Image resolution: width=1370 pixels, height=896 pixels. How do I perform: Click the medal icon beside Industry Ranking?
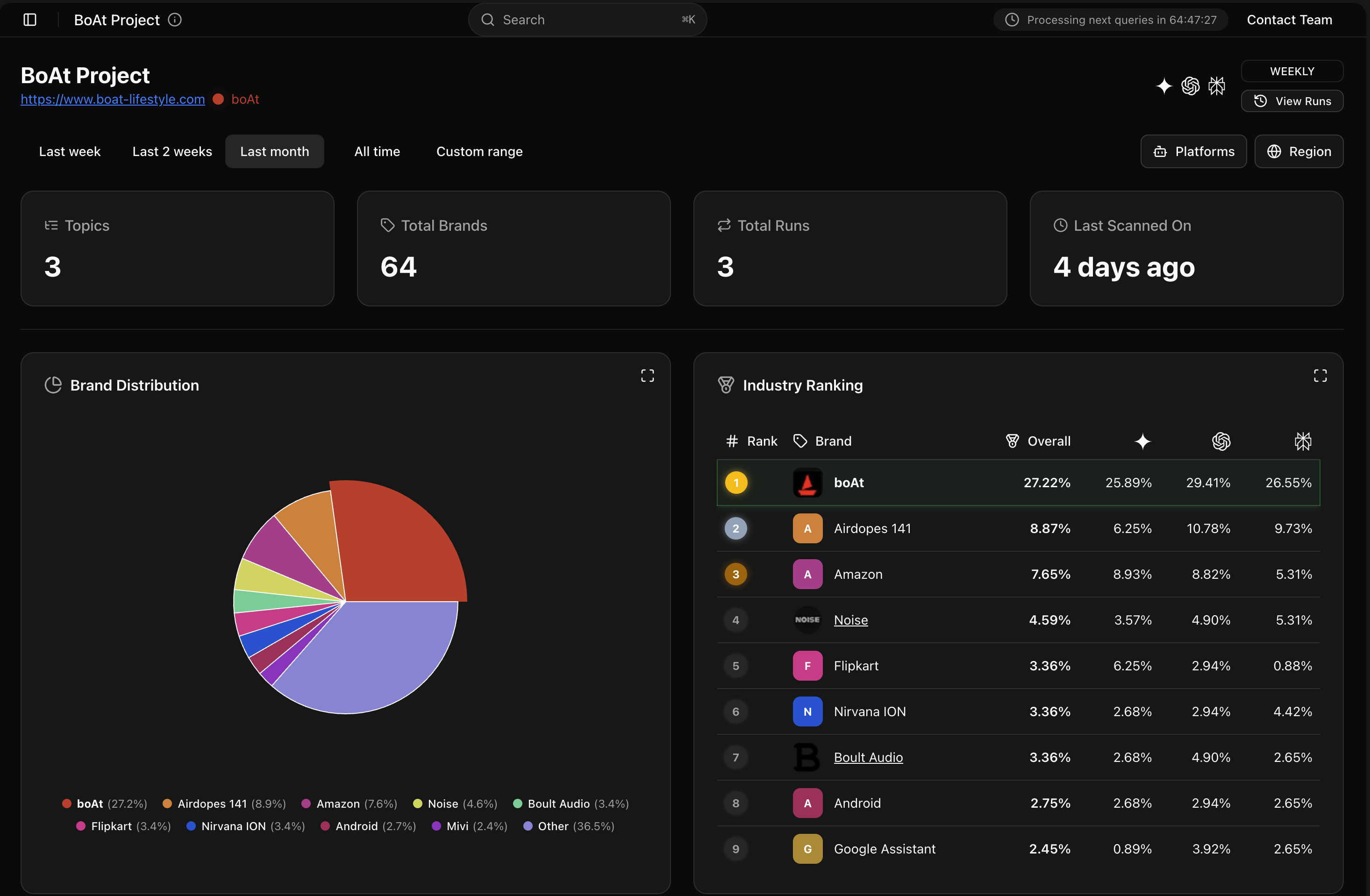726,385
